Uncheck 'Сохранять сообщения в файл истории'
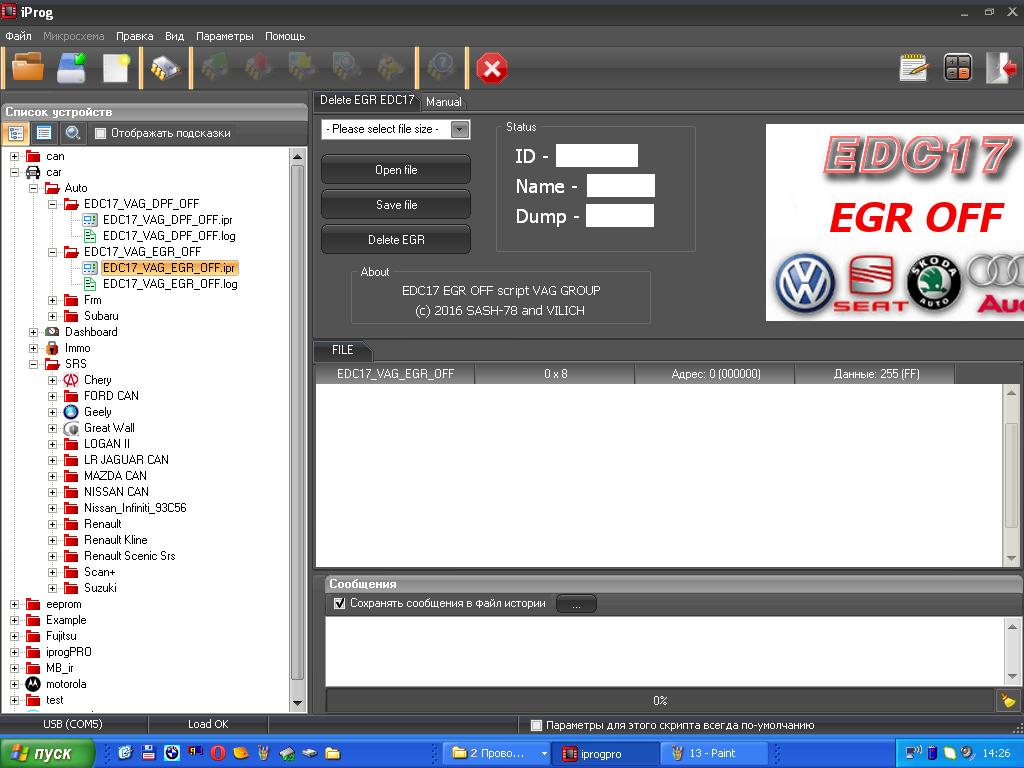Viewport: 1024px width, 768px height. [x=339, y=603]
